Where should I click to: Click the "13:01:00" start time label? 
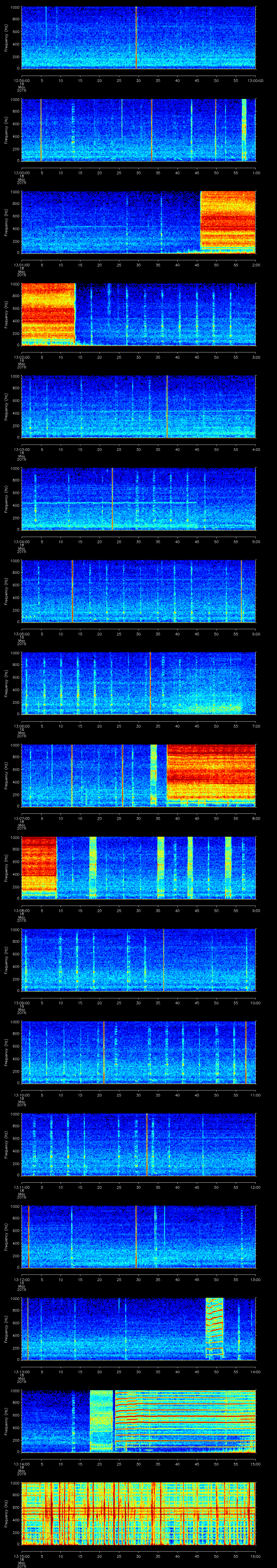[22, 264]
